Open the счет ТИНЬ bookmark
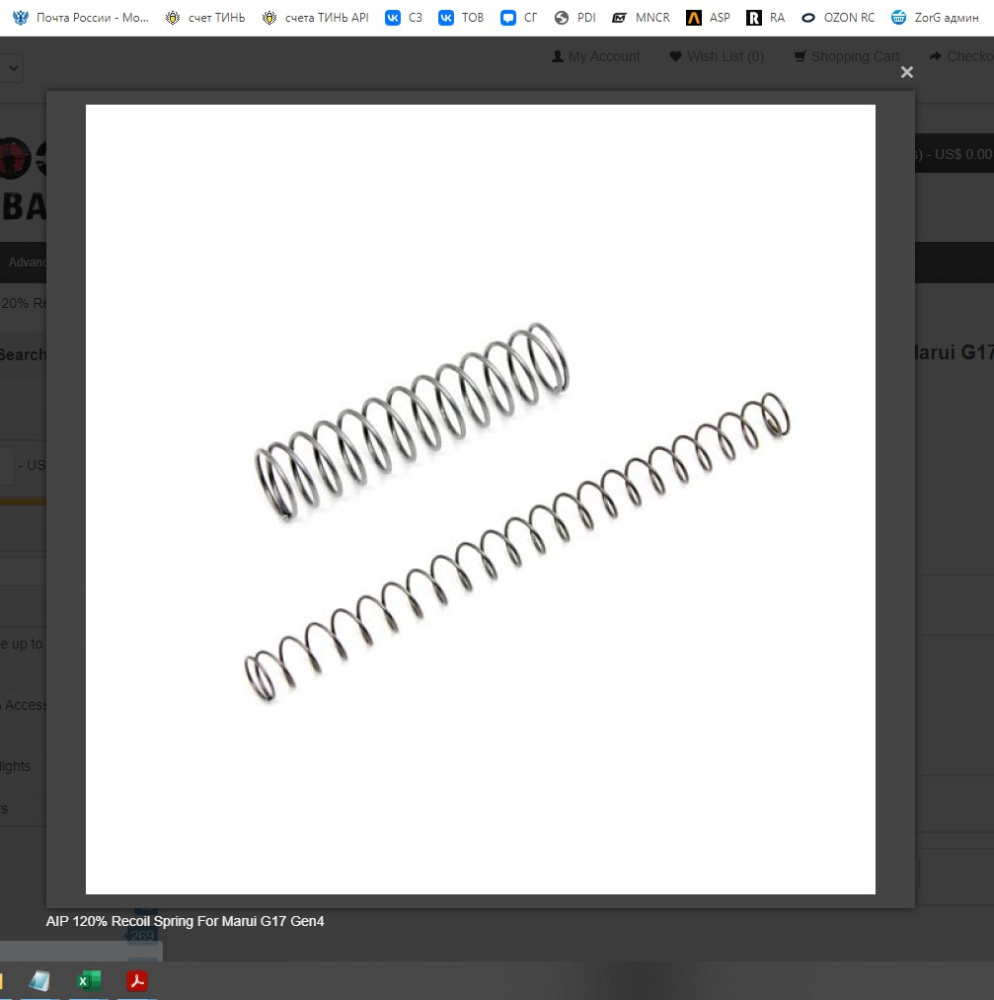This screenshot has height=1000, width=994. [x=205, y=18]
